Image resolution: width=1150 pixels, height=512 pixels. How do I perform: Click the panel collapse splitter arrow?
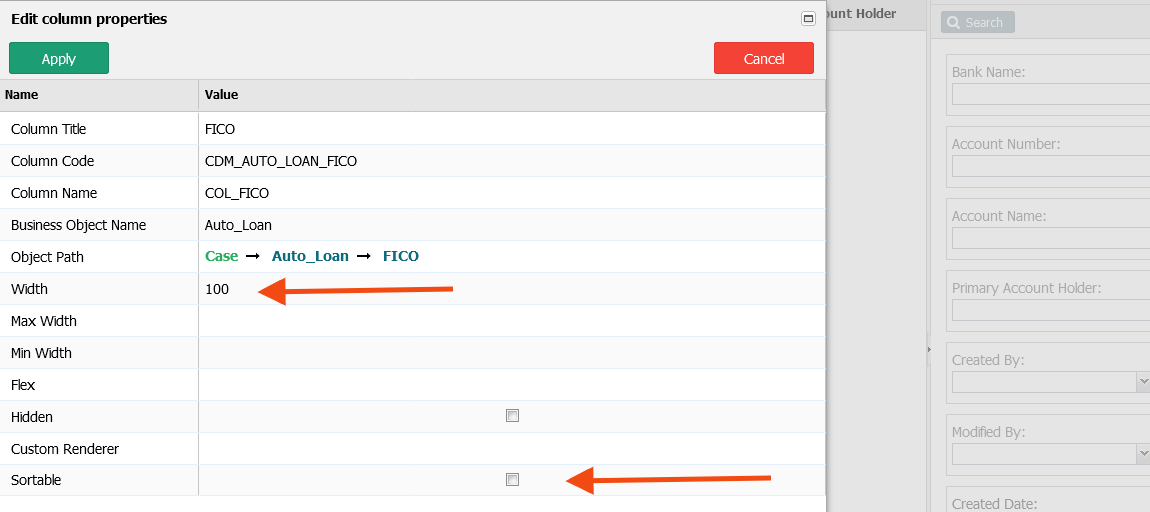click(x=929, y=350)
